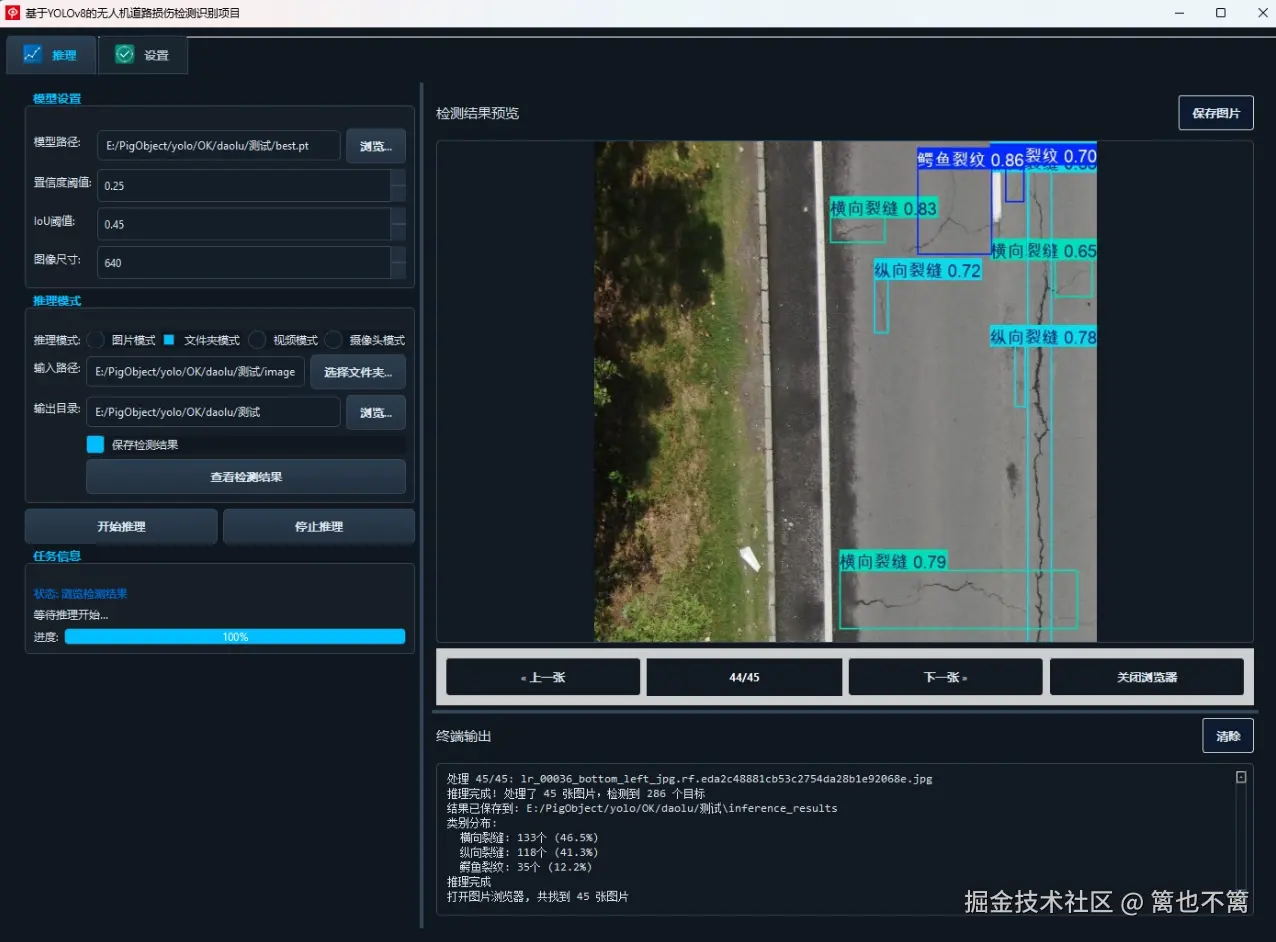Select 视频模式 radio button
Viewport: 1276px width, 942px height.
257,340
